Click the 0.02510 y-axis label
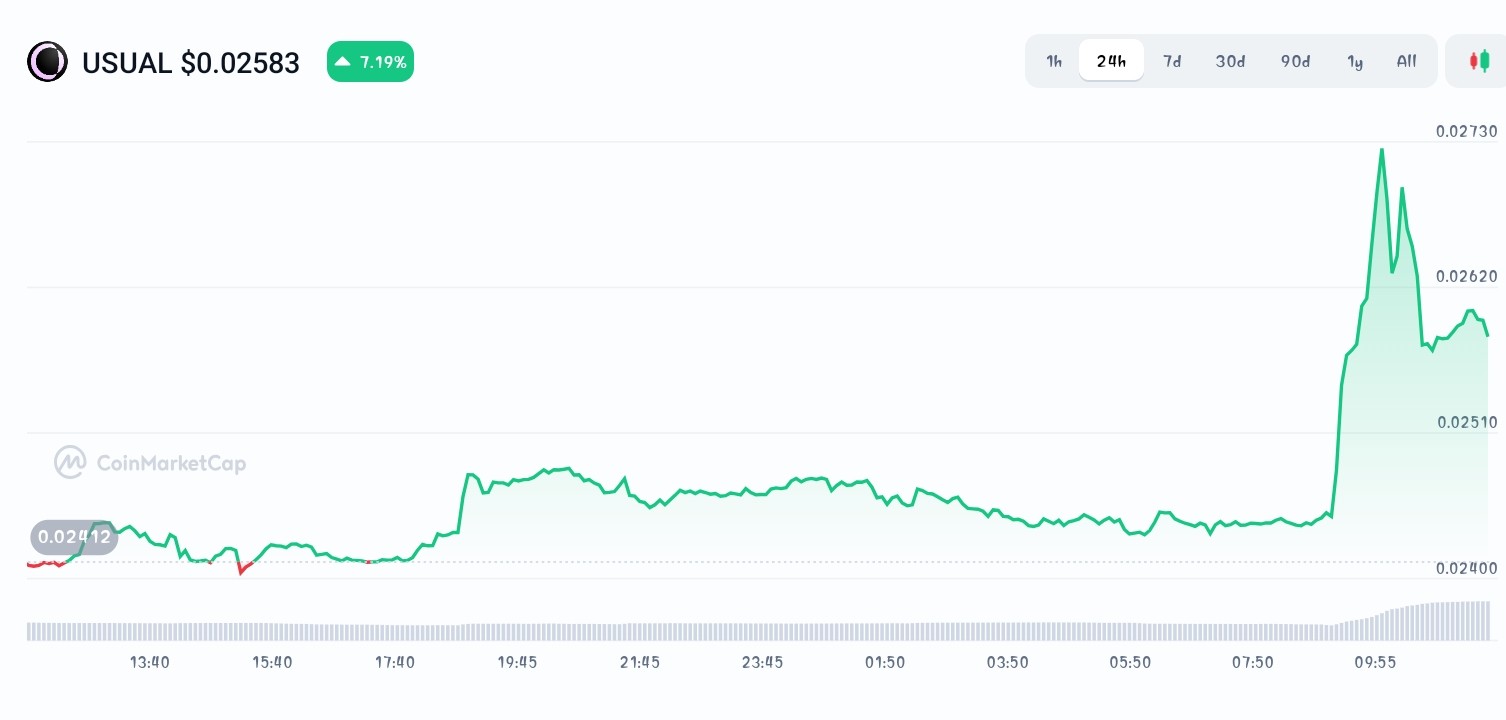 coord(1467,422)
